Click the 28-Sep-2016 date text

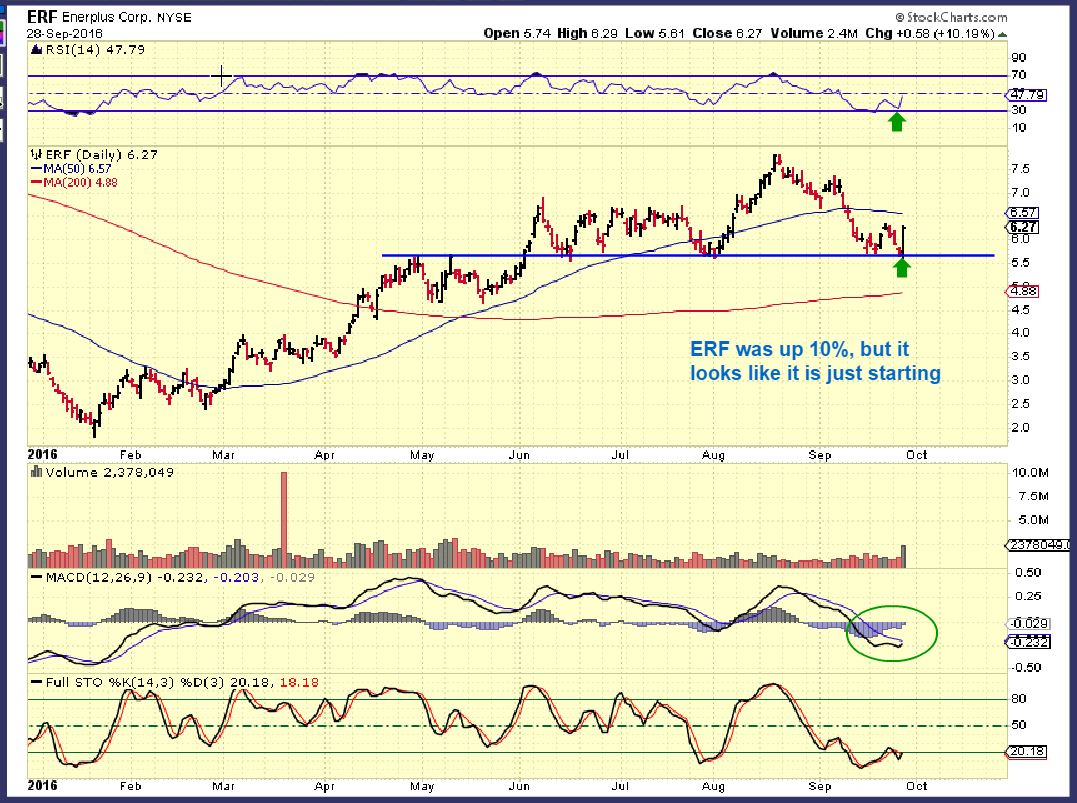(x=65, y=33)
